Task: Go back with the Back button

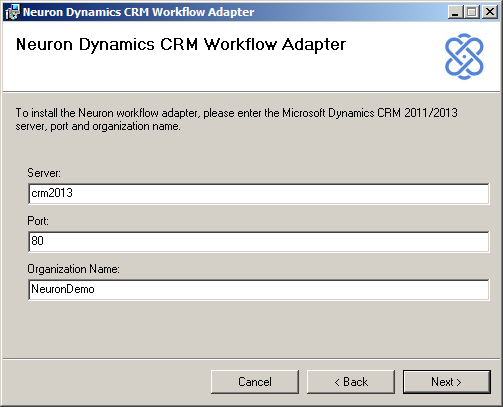Action: [351, 382]
